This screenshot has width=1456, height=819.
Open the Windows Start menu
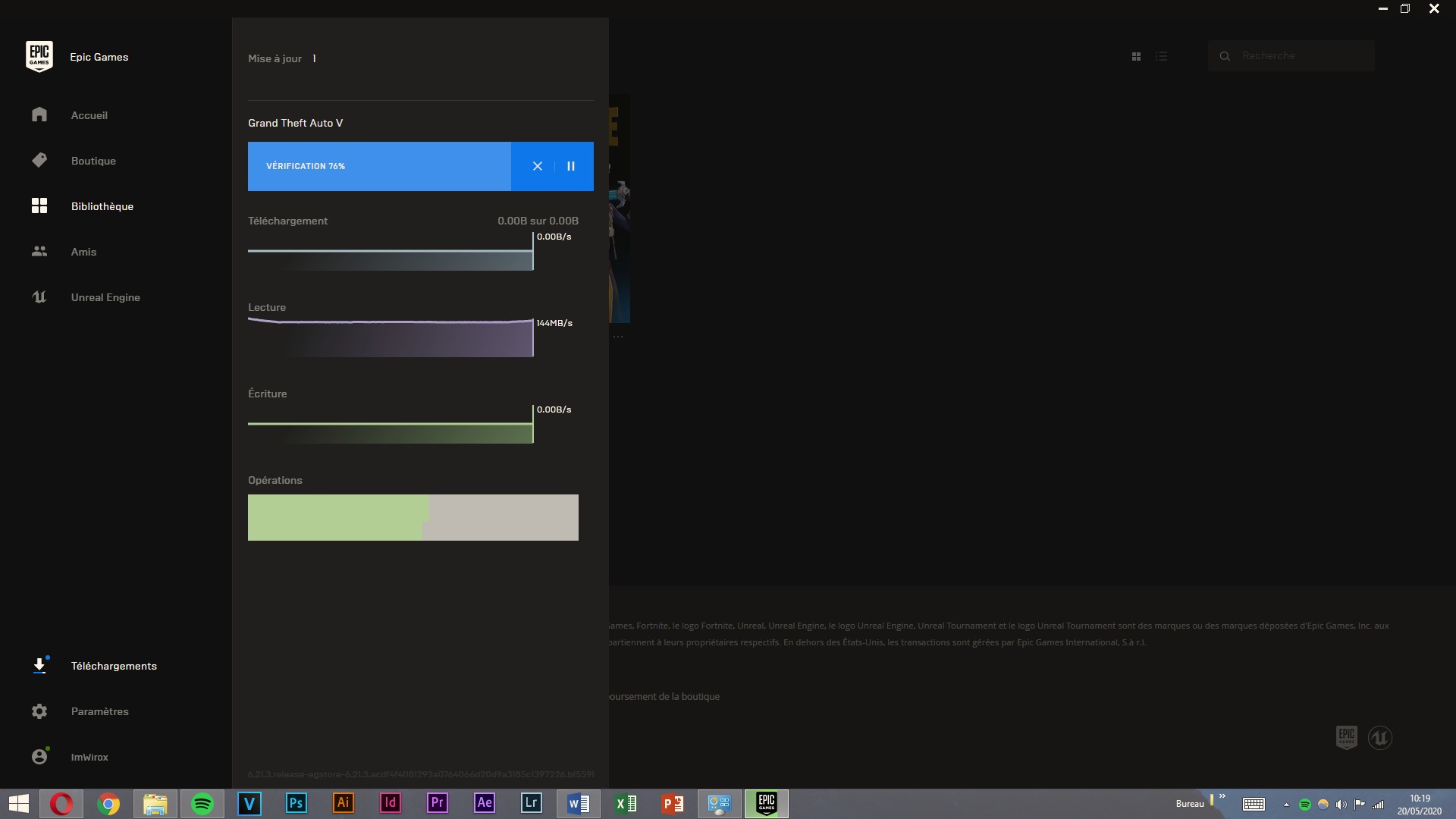tap(19, 804)
